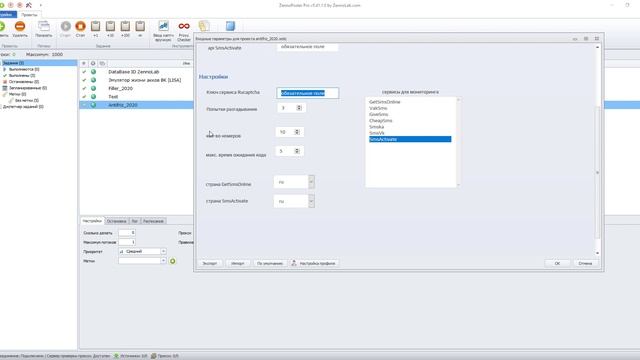Image resolution: width=640 pixels, height=360 pixels.
Task: Confirm the dialog with OK
Action: (x=557, y=263)
